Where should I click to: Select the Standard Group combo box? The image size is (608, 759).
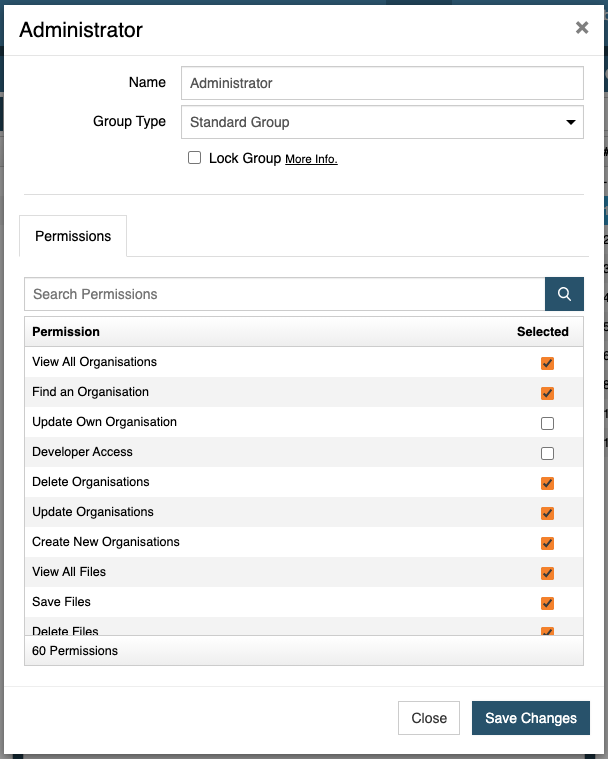tap(382, 122)
